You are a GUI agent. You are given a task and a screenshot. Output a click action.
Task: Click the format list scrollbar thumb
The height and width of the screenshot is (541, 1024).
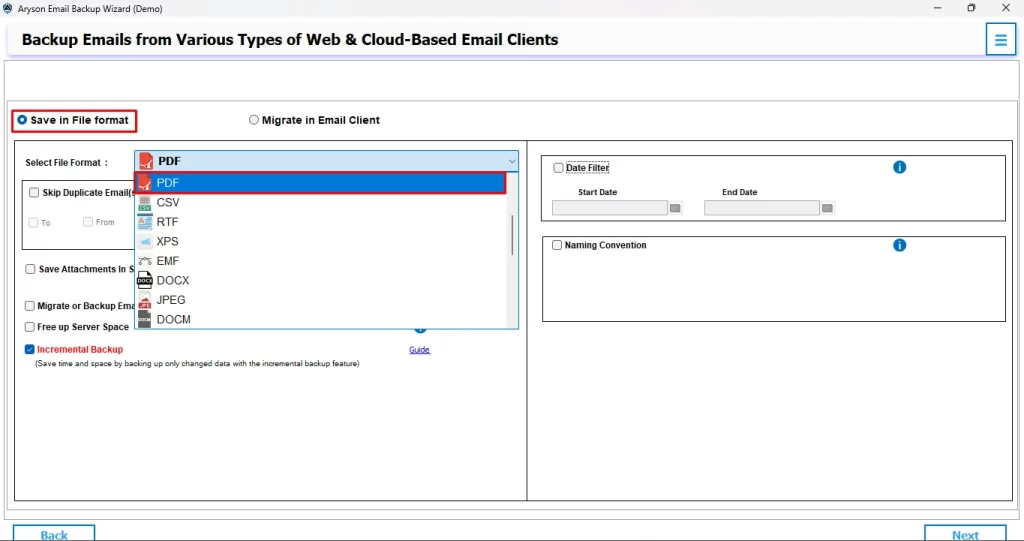tap(512, 235)
